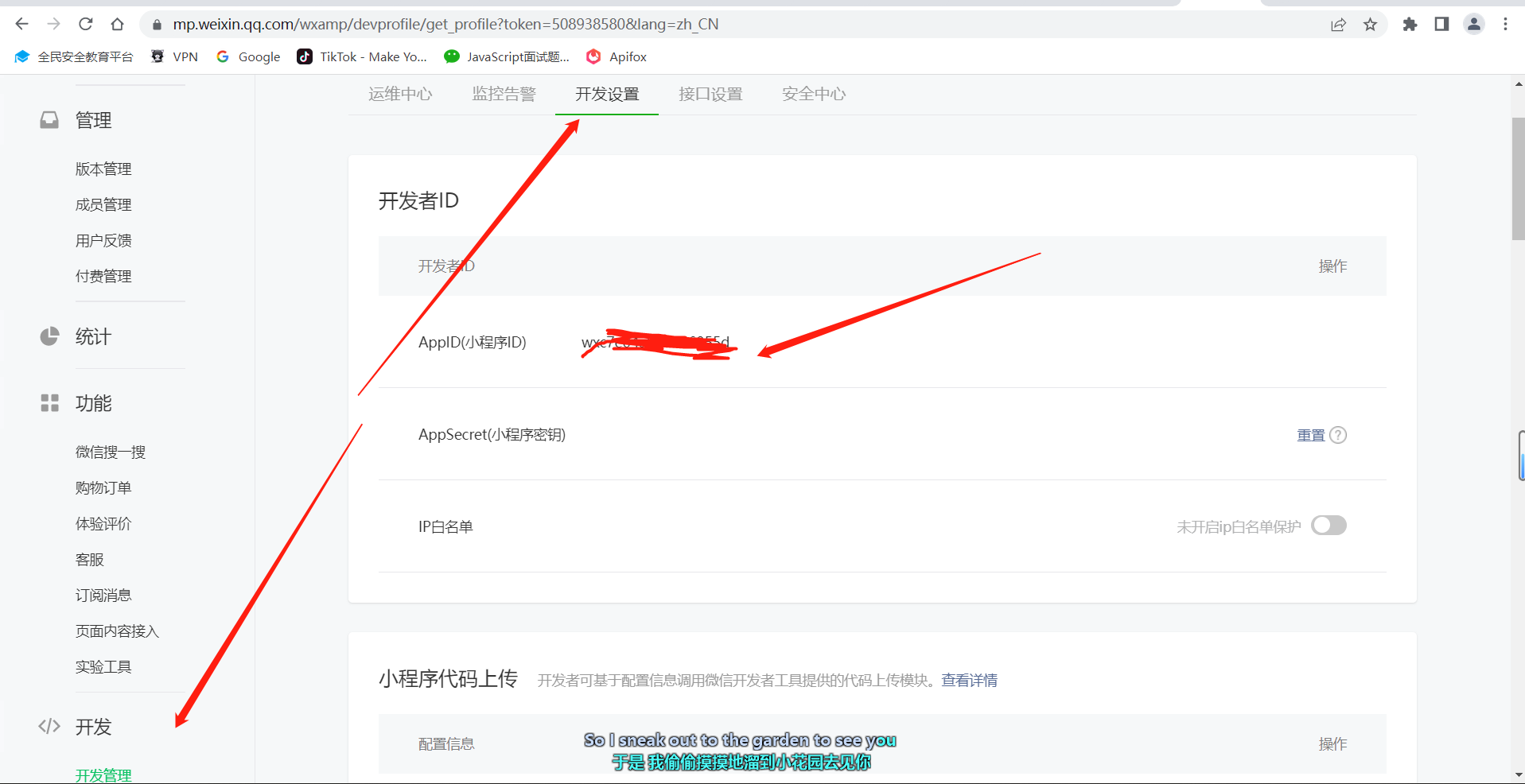Viewport: 1525px width, 784px height.
Task: Click the browser forward arrow
Action: coord(53,24)
